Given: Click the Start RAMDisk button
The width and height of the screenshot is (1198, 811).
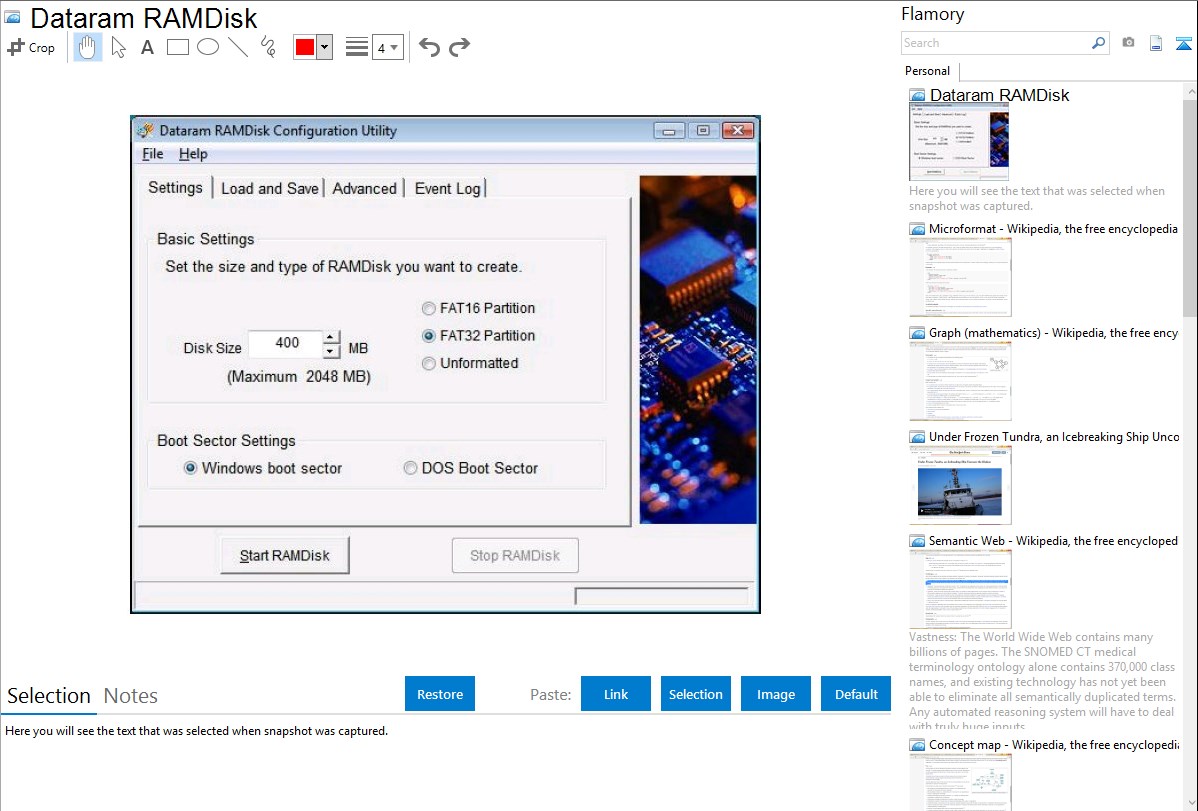Looking at the screenshot, I should tap(284, 556).
